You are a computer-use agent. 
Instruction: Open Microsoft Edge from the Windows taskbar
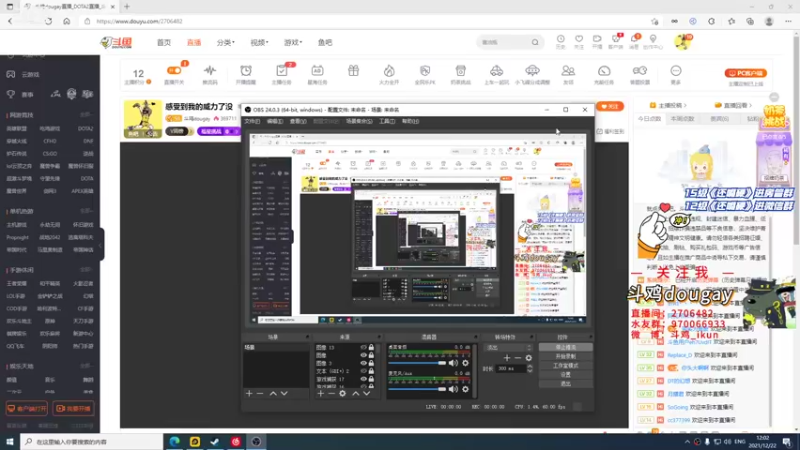(174, 441)
